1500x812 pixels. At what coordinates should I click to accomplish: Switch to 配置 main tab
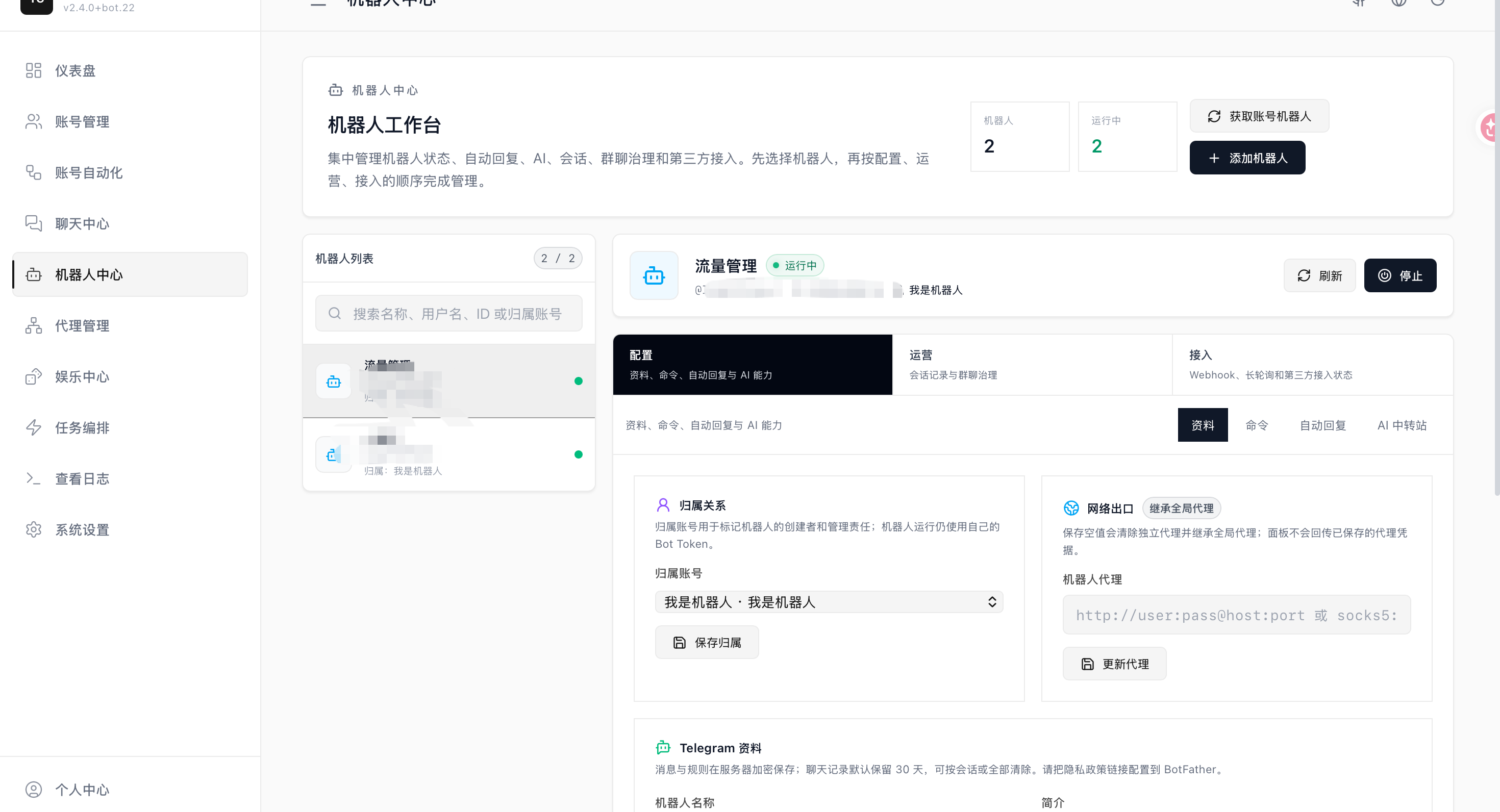[753, 365]
